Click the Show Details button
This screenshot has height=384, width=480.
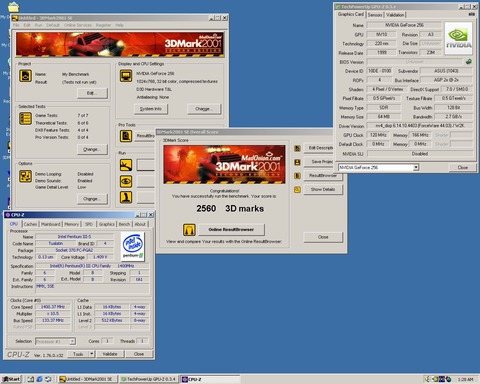click(323, 190)
